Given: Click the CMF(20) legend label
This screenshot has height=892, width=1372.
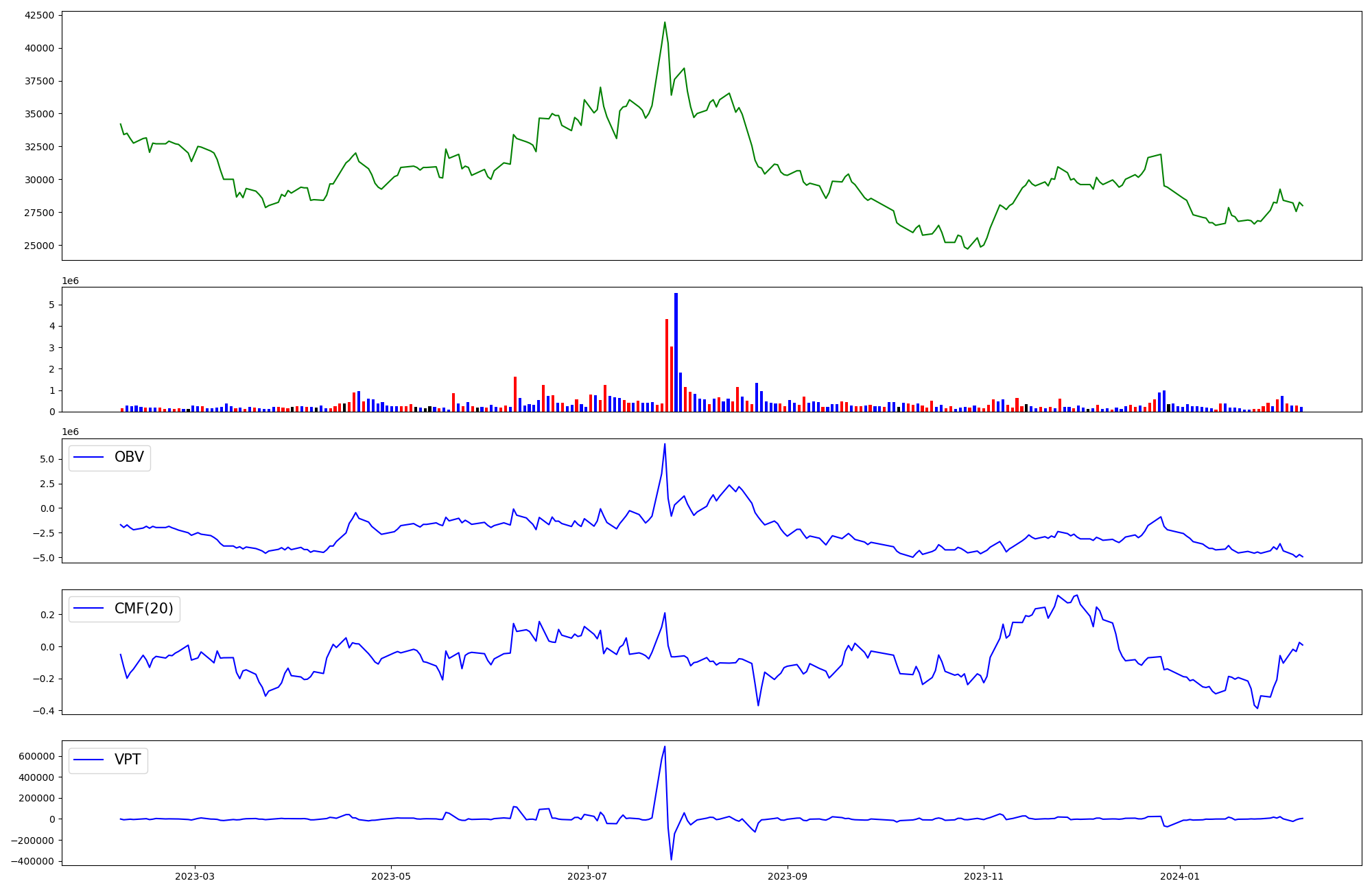Looking at the screenshot, I should [143, 609].
